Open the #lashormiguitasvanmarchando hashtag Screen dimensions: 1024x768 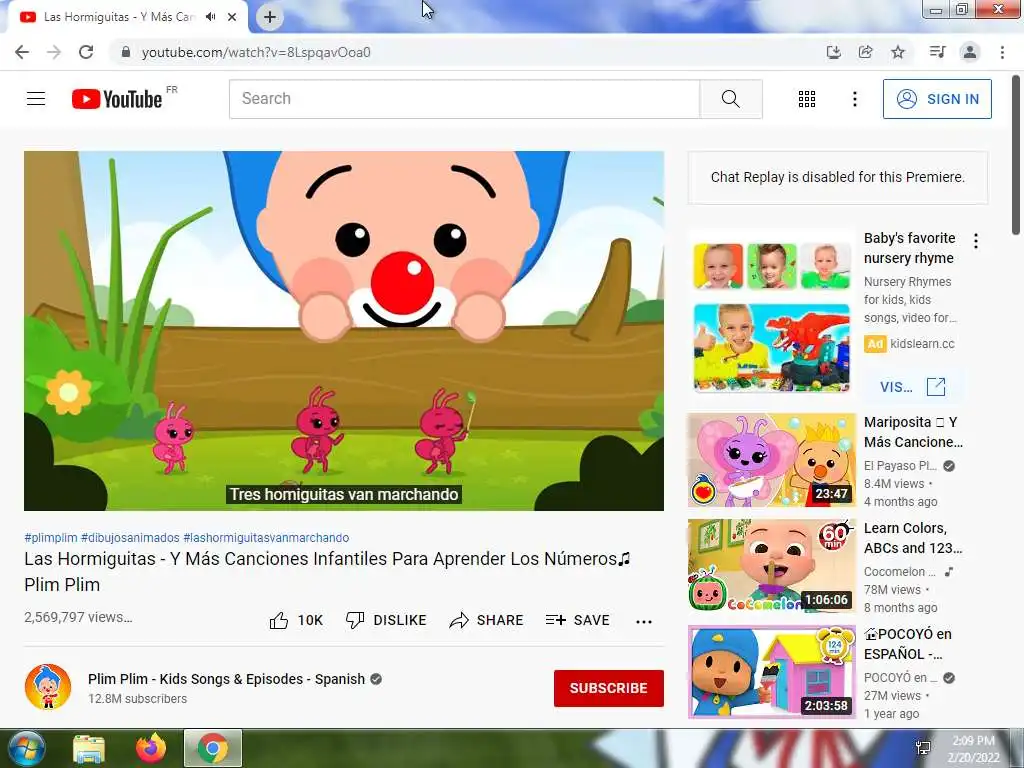tap(266, 537)
